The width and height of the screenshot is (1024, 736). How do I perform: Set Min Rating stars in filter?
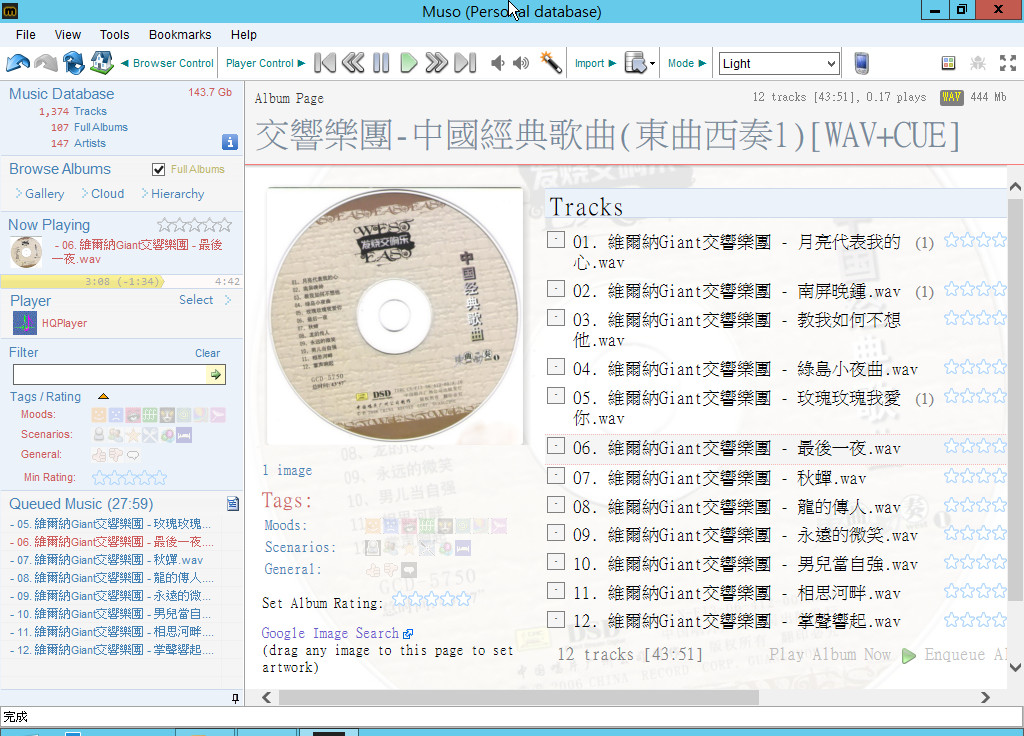click(129, 478)
